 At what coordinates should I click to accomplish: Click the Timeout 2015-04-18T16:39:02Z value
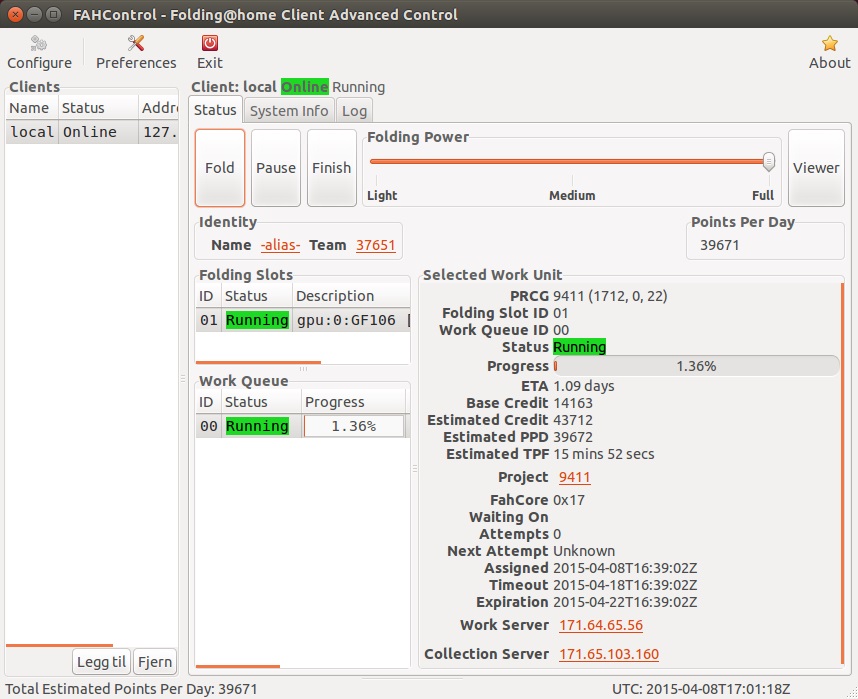(625, 585)
